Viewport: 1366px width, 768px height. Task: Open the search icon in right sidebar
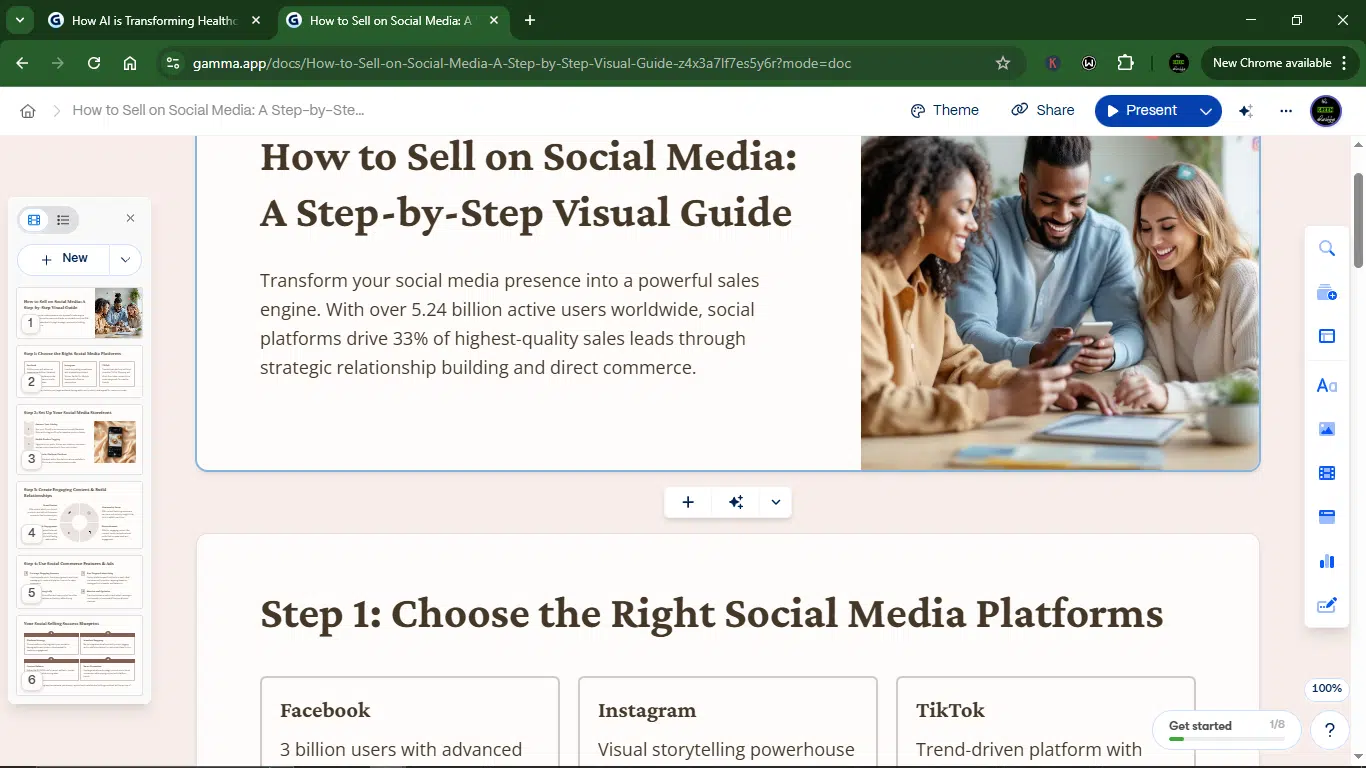[x=1327, y=249]
